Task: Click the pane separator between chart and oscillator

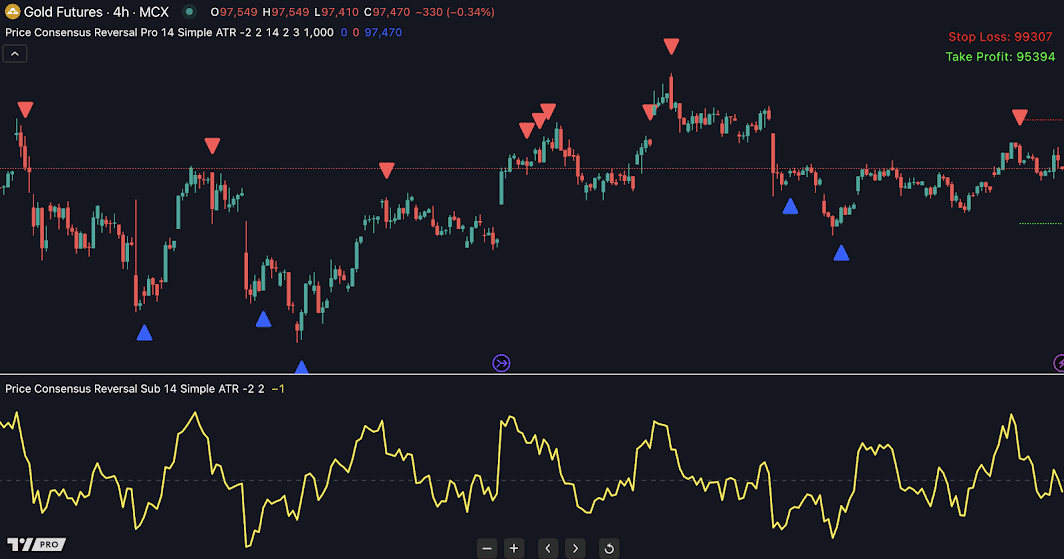Action: [x=532, y=375]
